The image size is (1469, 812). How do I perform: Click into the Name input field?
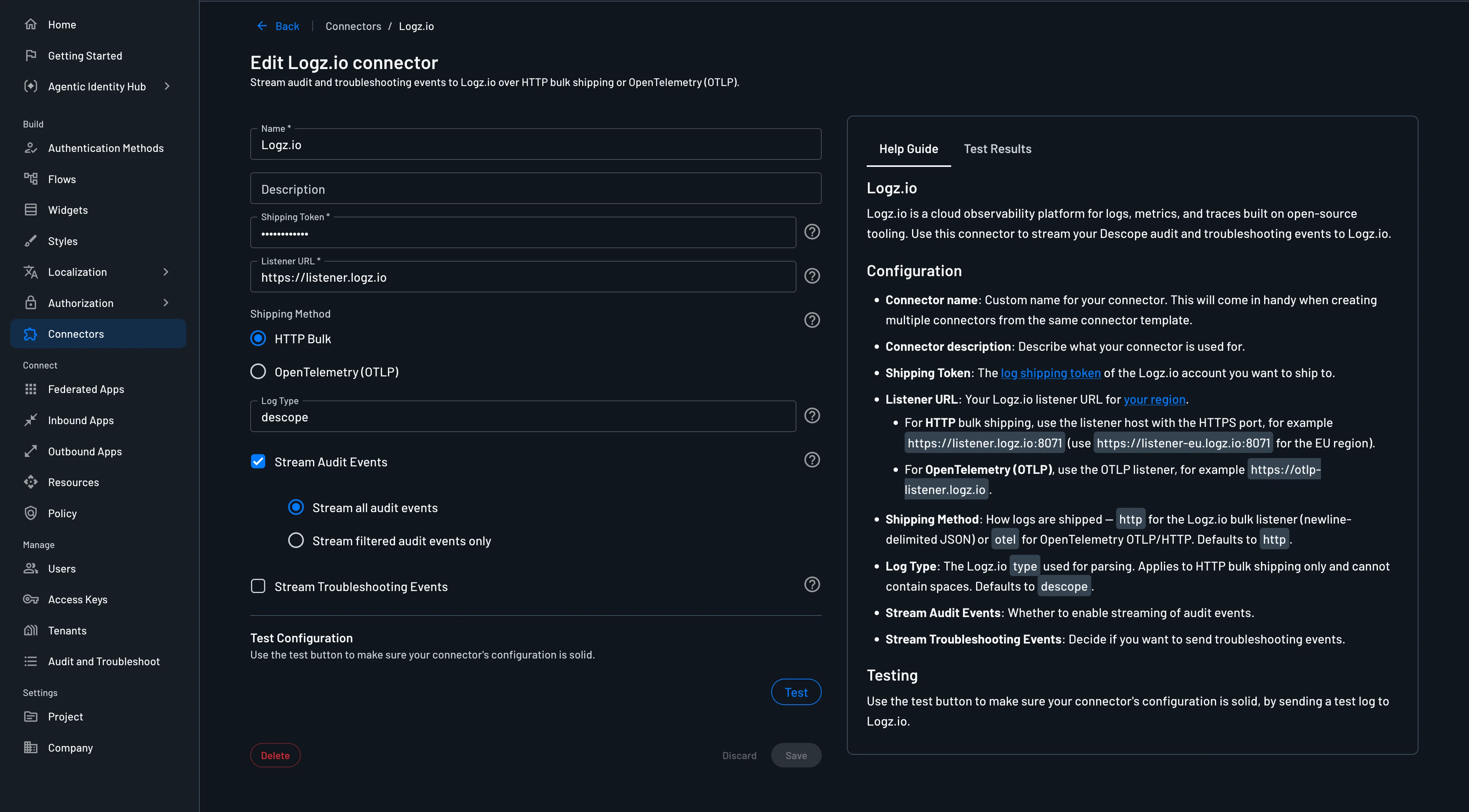(536, 144)
